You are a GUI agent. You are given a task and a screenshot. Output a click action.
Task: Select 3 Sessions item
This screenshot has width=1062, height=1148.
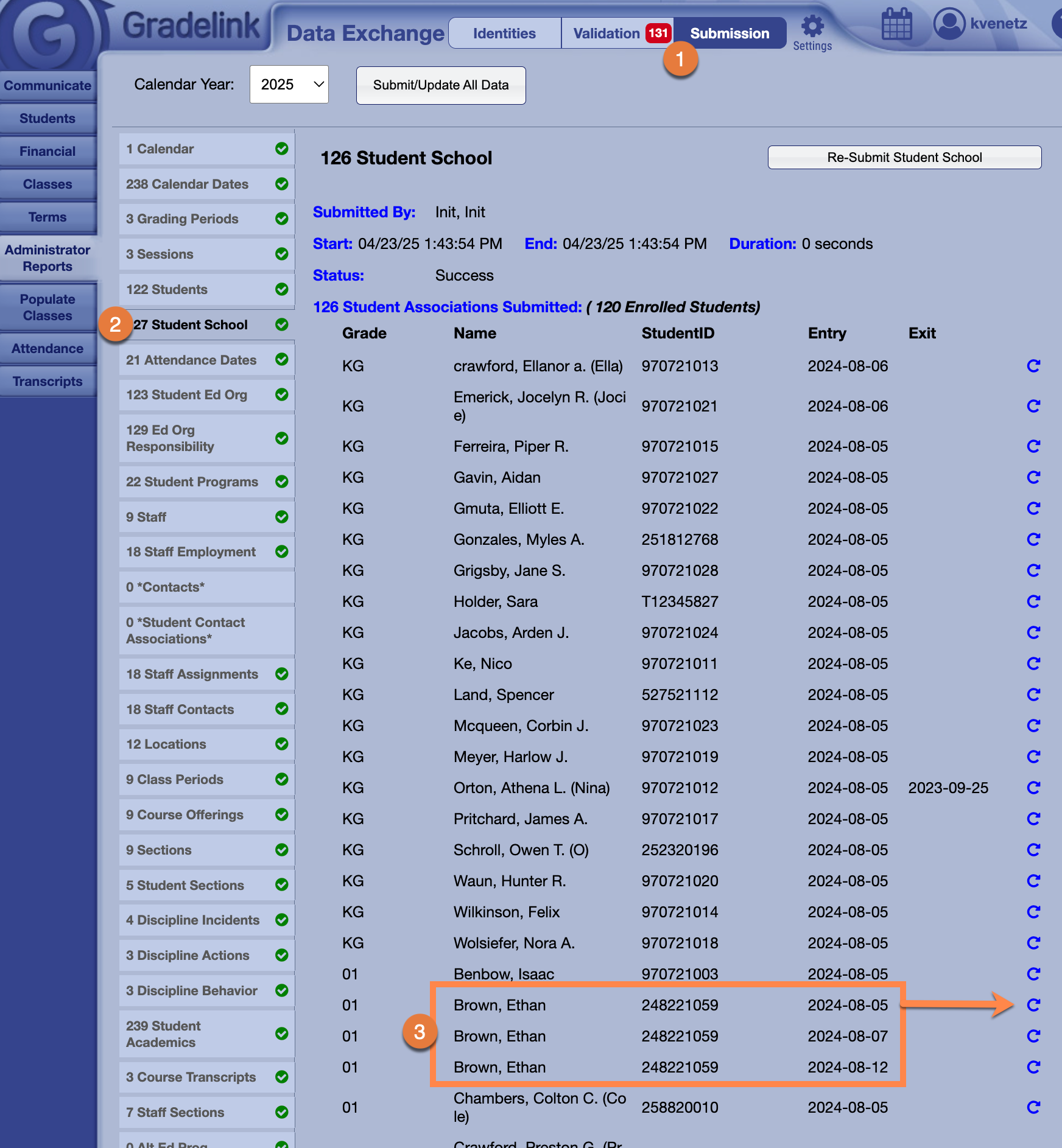coord(207,254)
